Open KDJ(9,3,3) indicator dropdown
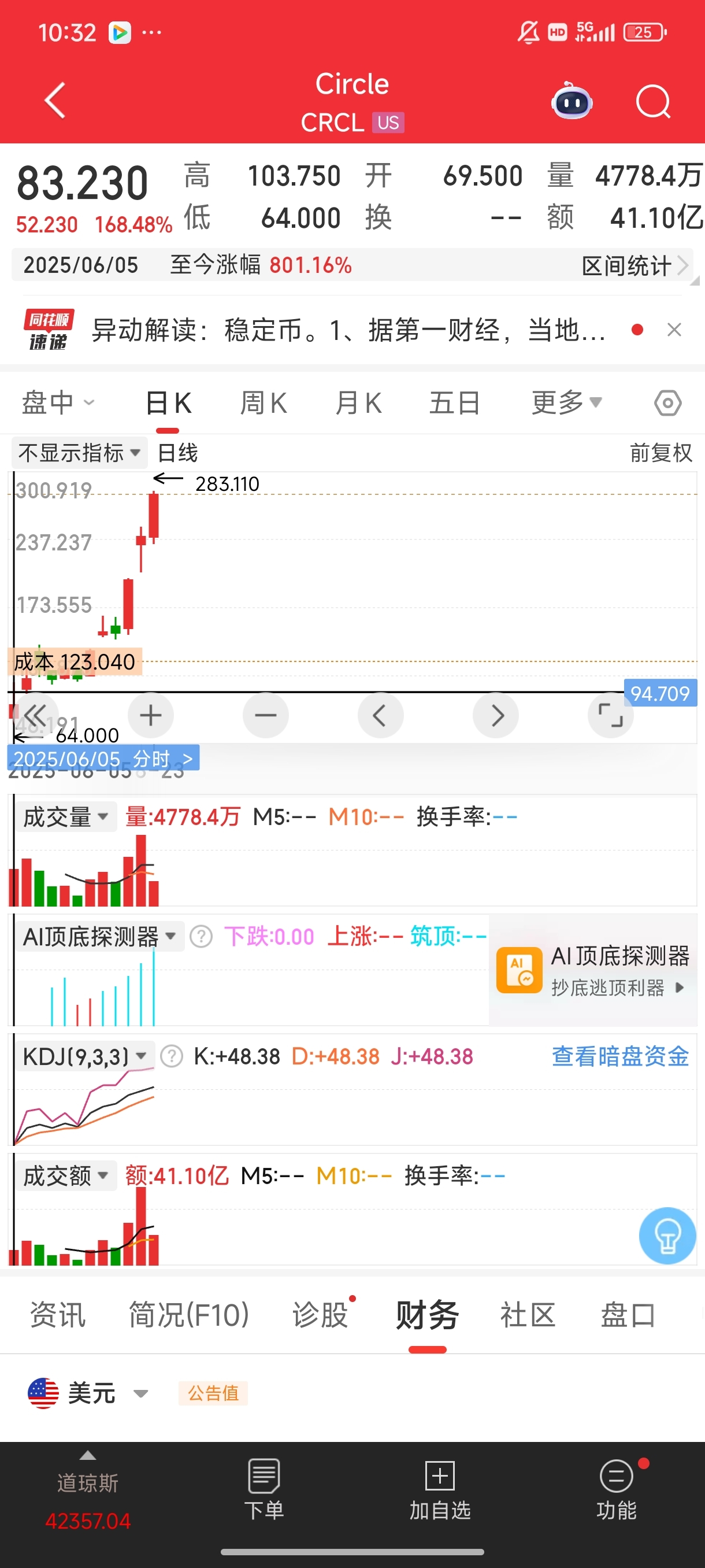The width and height of the screenshot is (705, 1568). 84,1056
